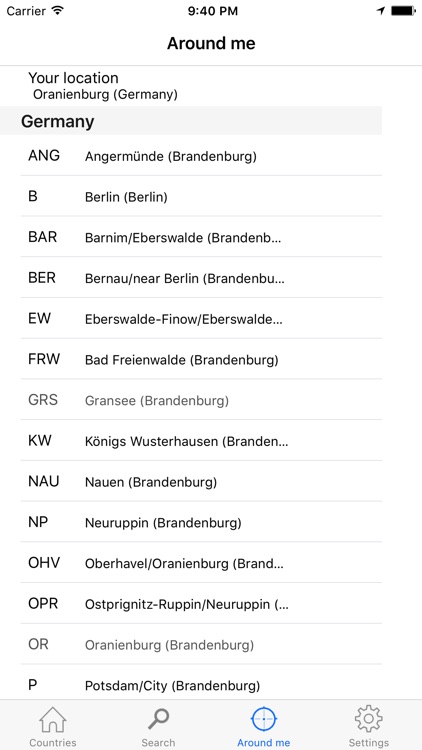Tap Your location Oranienburg row

click(191, 86)
